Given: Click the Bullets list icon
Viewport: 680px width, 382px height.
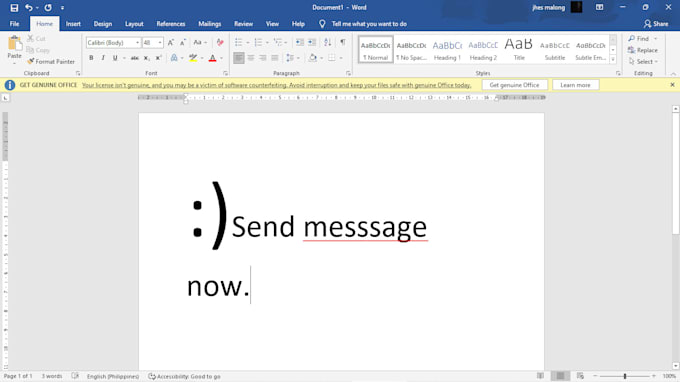Looking at the screenshot, I should tap(239, 42).
